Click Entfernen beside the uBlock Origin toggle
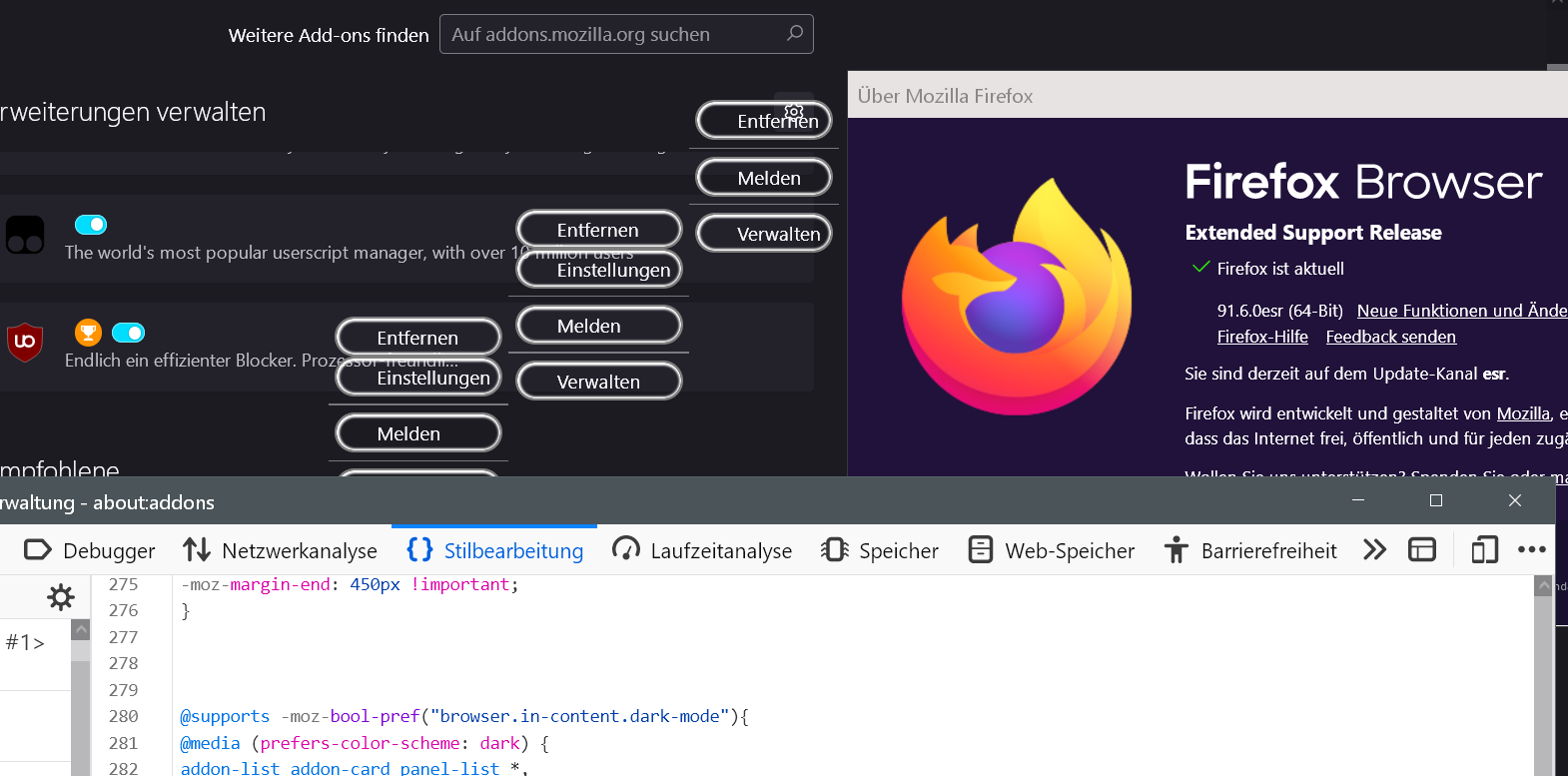 [418, 338]
